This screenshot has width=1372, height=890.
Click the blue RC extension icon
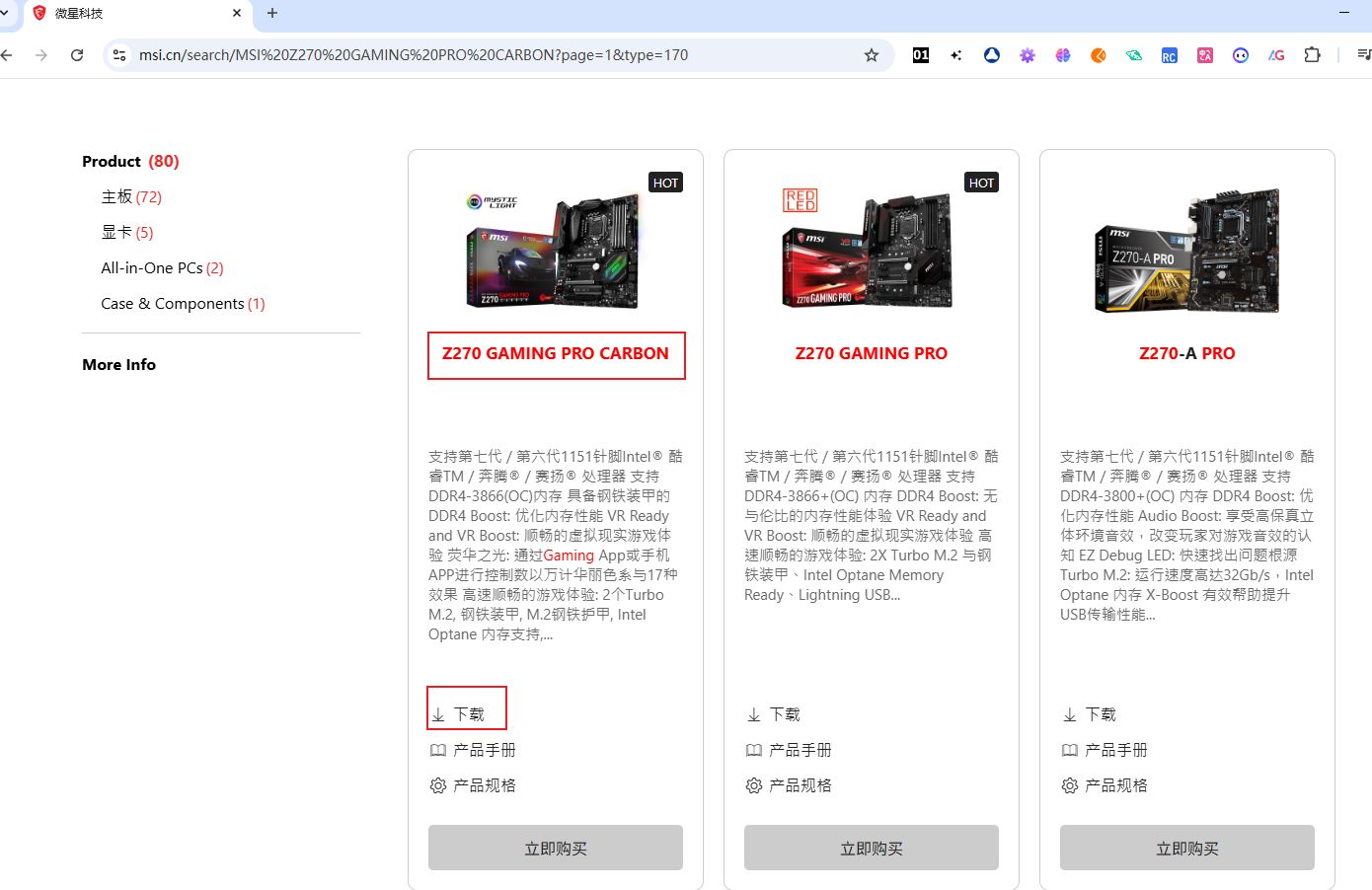tap(1170, 55)
